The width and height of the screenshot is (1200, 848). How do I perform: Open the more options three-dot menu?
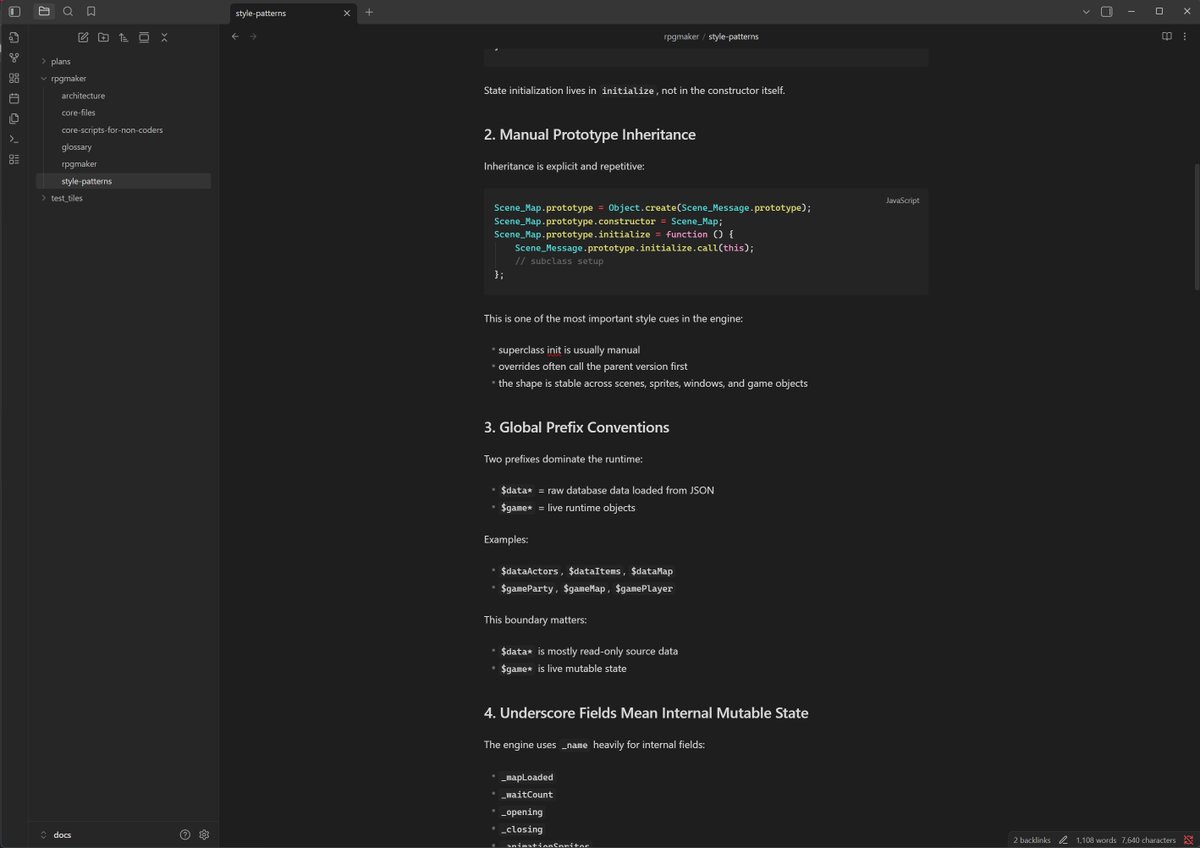pos(1186,36)
